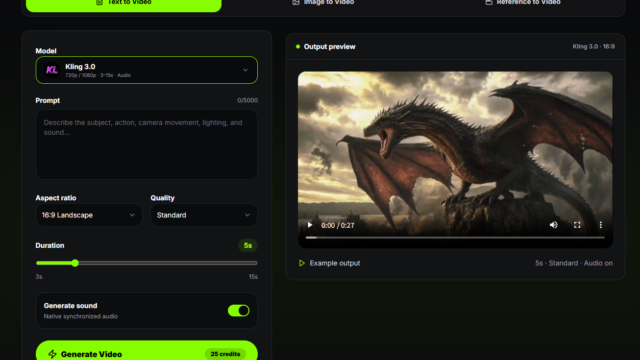Click the 3s minimum duration label

[x=39, y=277]
